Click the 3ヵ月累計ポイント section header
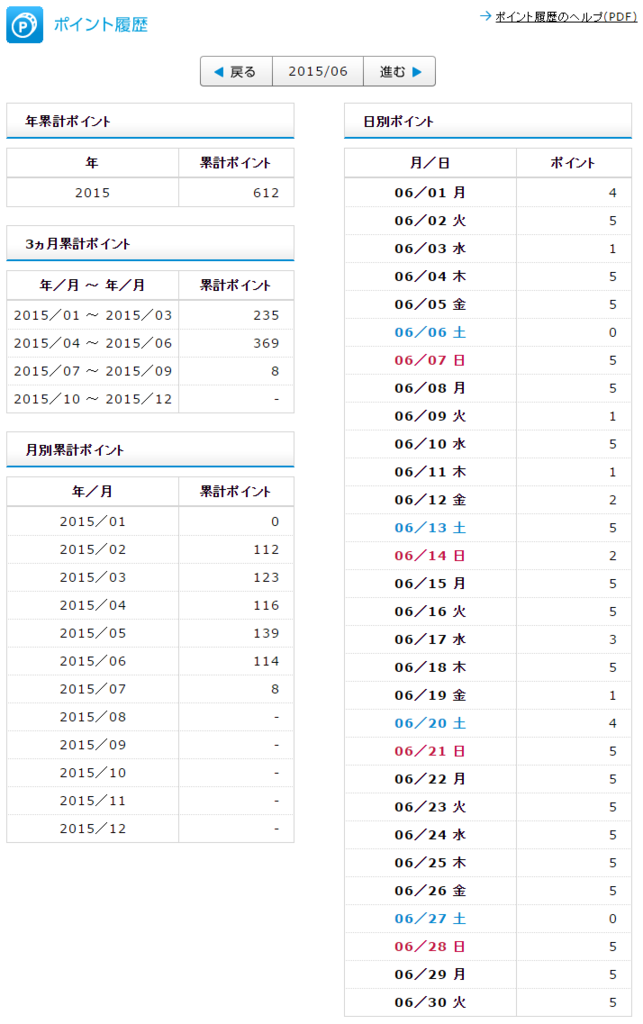 (150, 244)
